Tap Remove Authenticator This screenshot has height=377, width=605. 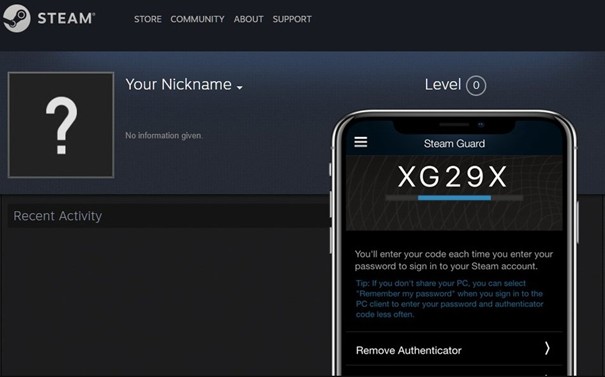[x=409, y=350]
